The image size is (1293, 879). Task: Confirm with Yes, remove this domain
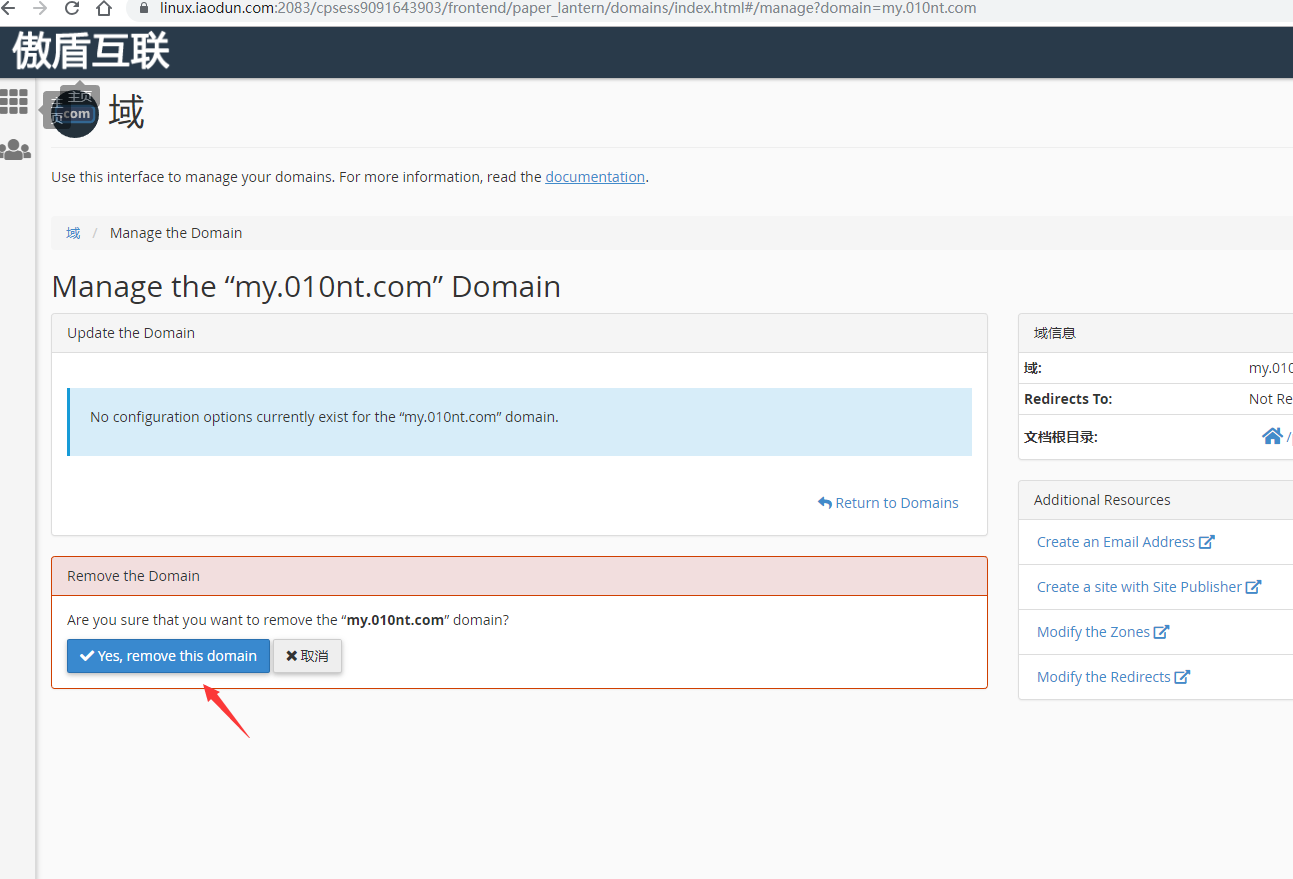coord(168,656)
